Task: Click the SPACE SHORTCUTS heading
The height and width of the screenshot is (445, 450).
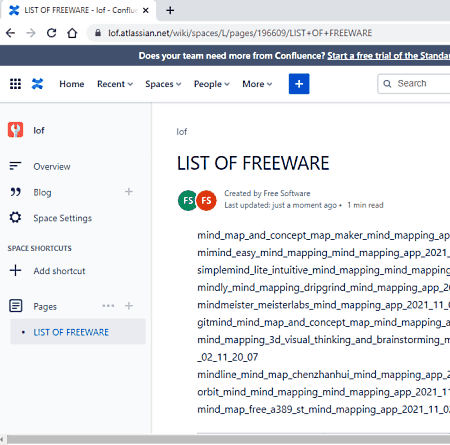Action: [40, 248]
